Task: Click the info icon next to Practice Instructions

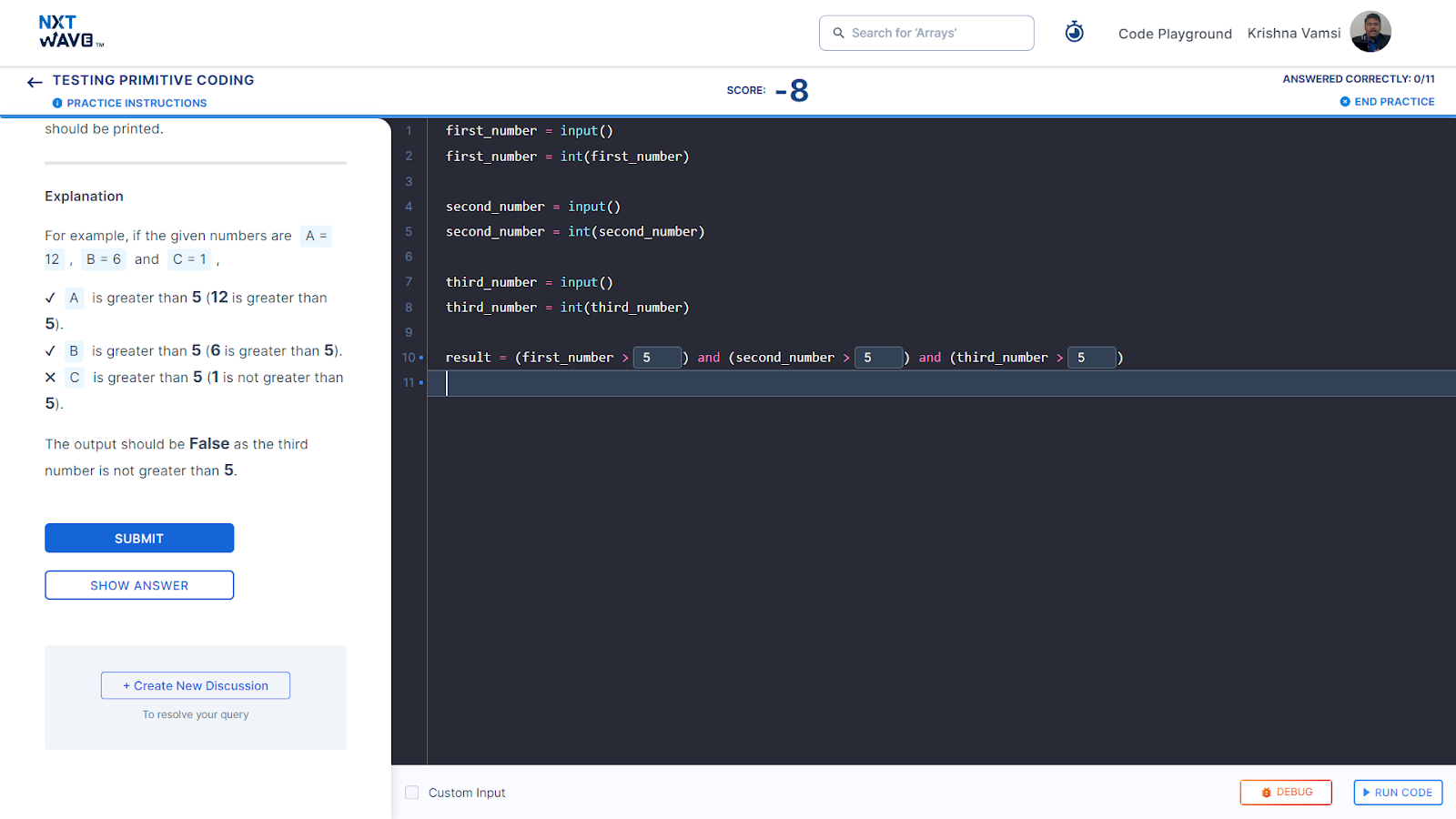Action: tap(57, 103)
